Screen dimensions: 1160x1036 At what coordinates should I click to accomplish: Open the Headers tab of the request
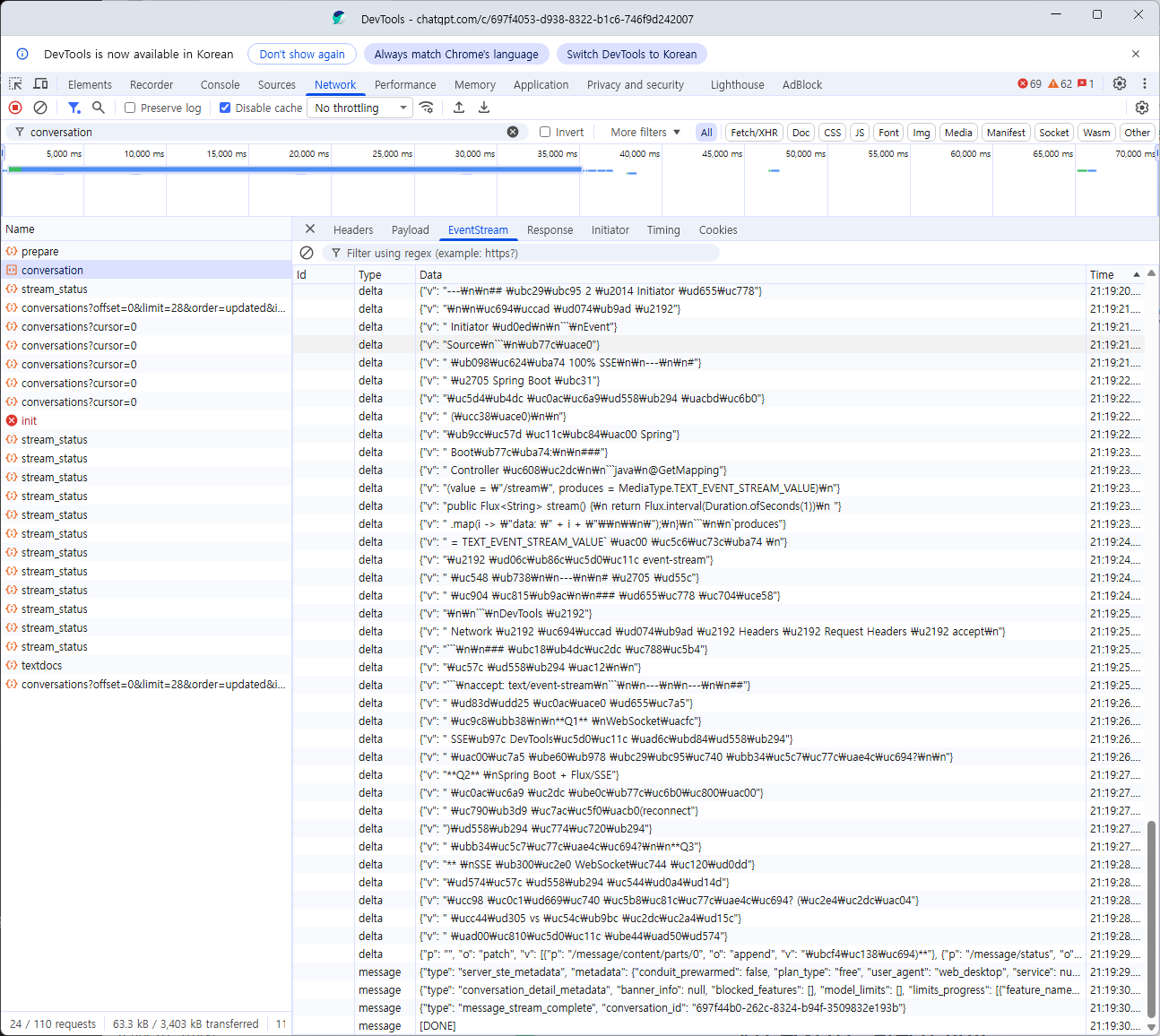point(353,229)
